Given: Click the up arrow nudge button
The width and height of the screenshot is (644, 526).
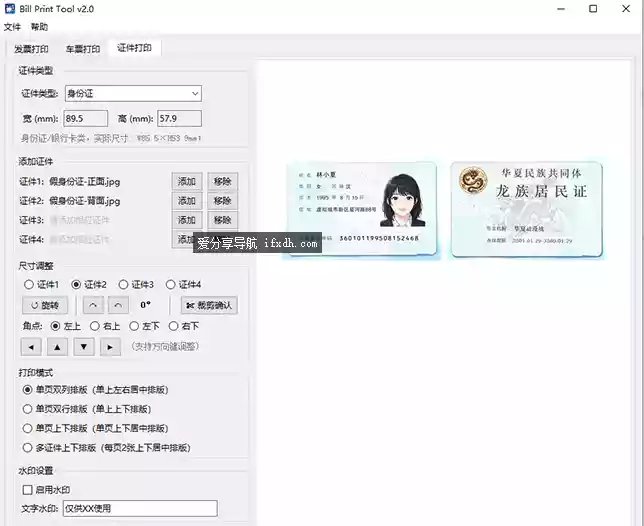Looking at the screenshot, I should [x=58, y=347].
